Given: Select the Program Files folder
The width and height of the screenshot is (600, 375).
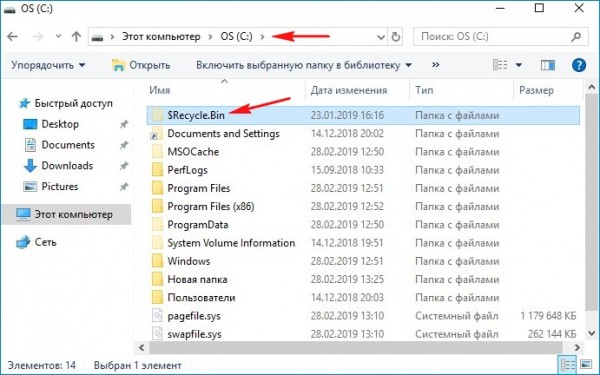Looking at the screenshot, I should point(199,188).
